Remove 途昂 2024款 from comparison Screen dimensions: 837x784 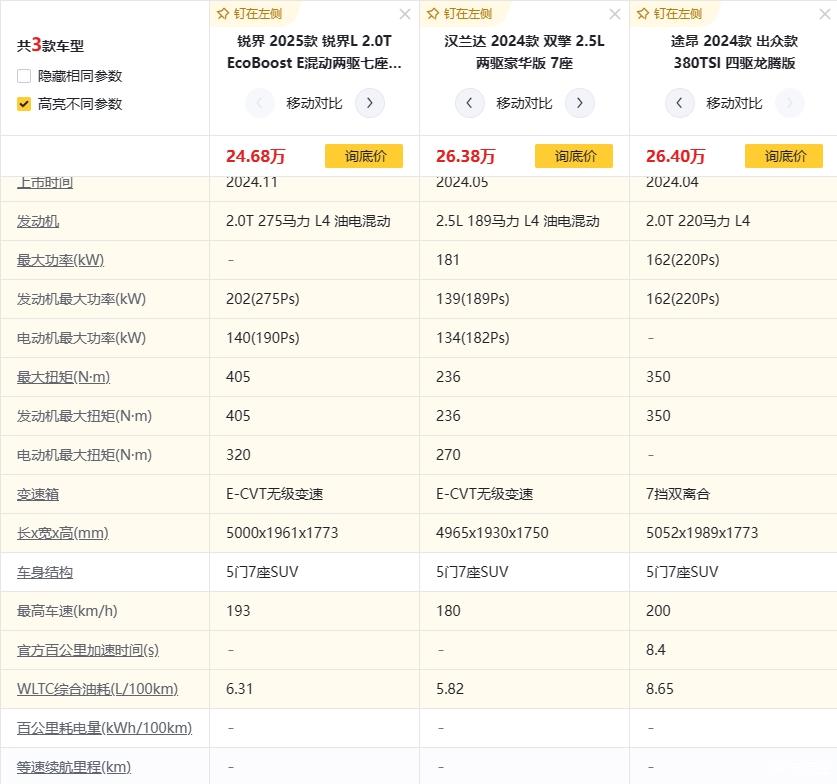coord(825,14)
